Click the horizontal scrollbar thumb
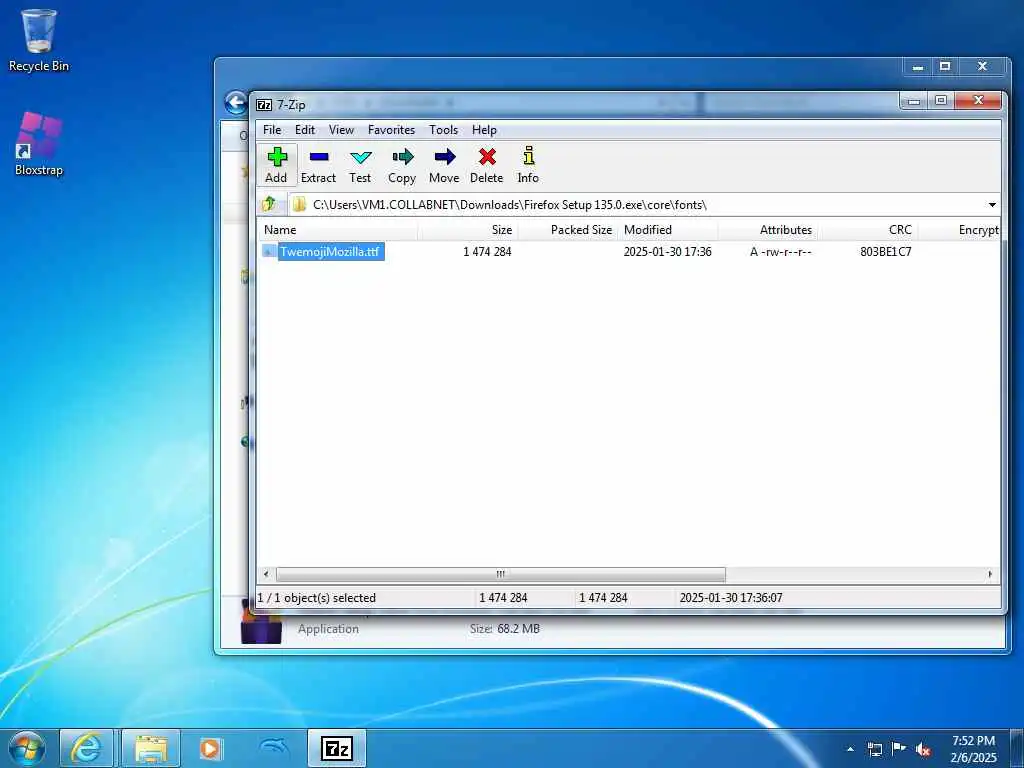This screenshot has height=768, width=1024. (500, 574)
